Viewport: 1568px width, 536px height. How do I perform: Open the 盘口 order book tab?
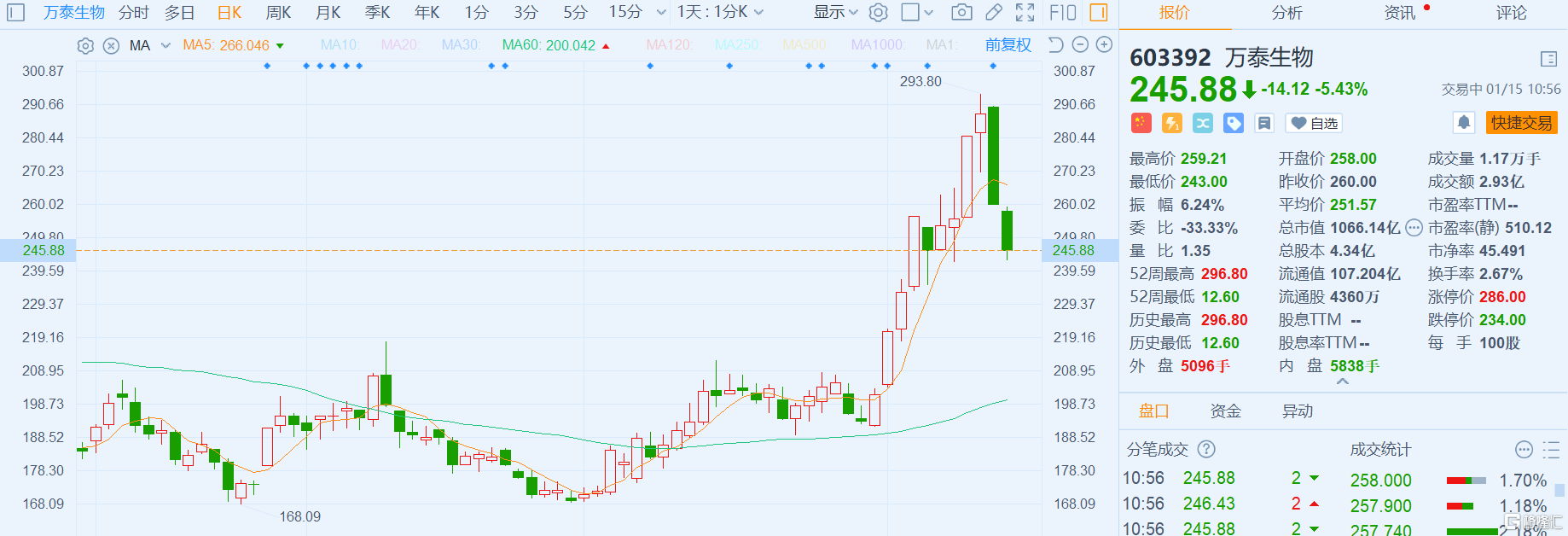coord(1154,411)
